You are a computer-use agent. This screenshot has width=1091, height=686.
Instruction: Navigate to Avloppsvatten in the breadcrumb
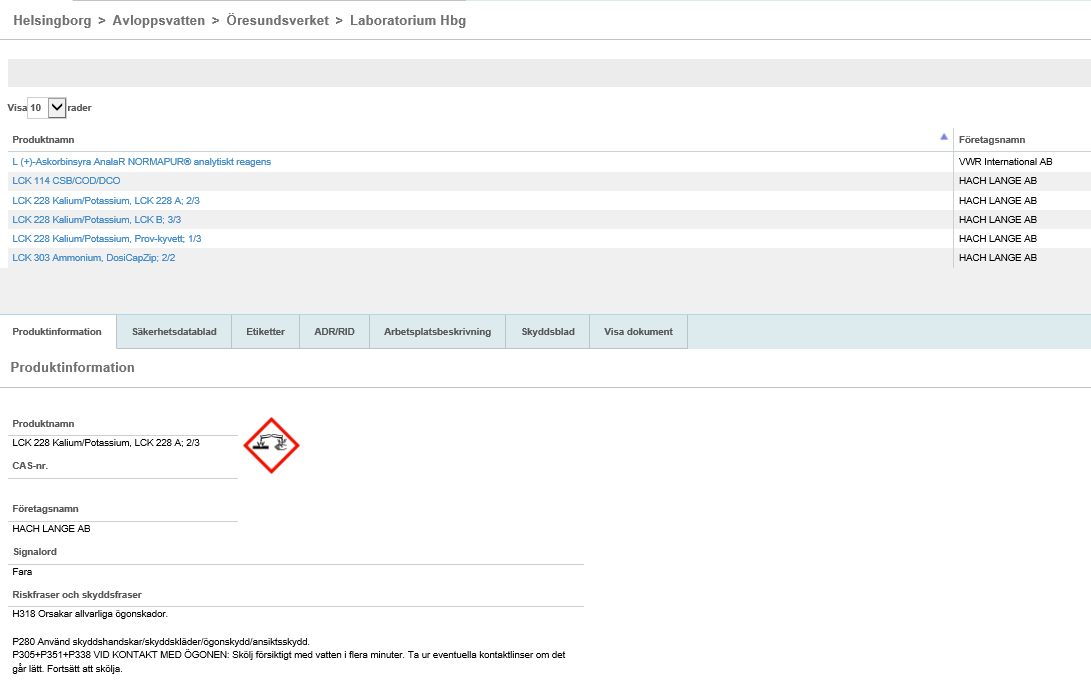tap(159, 21)
